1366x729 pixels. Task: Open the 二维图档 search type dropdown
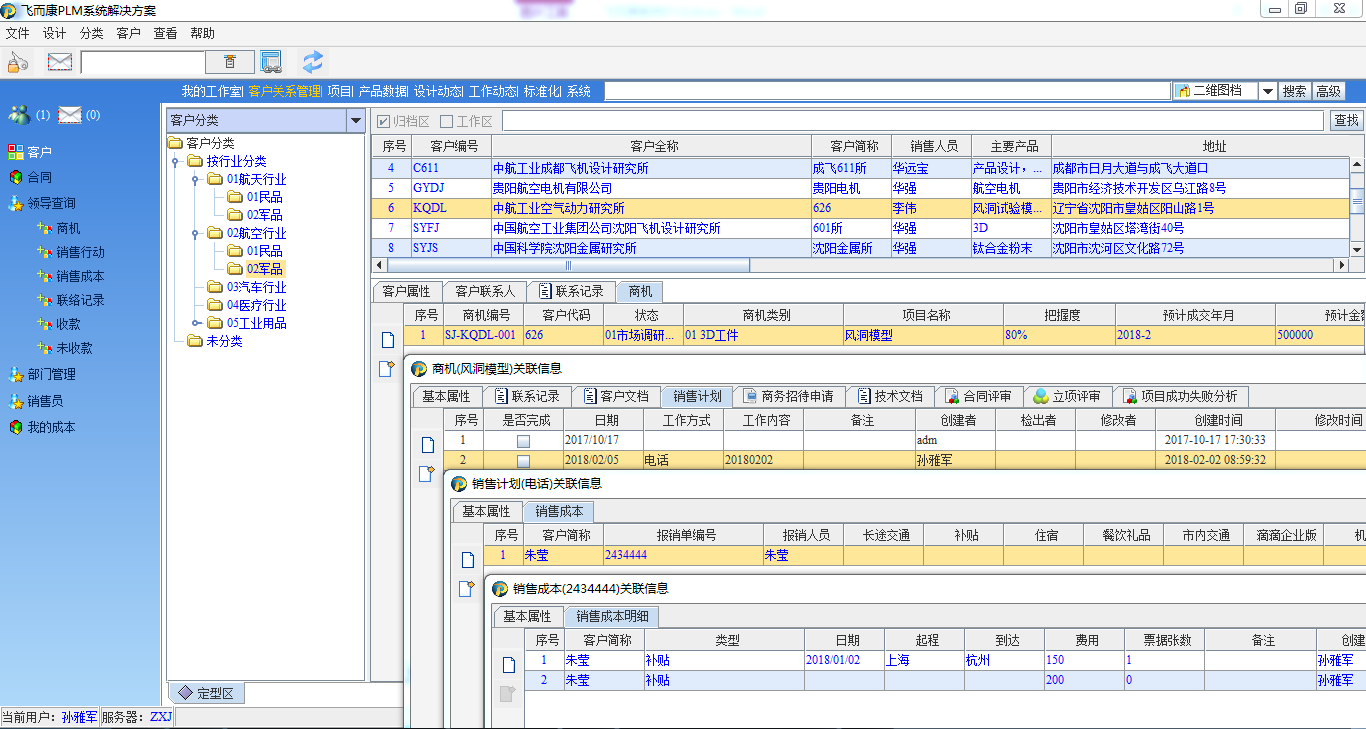1267,91
